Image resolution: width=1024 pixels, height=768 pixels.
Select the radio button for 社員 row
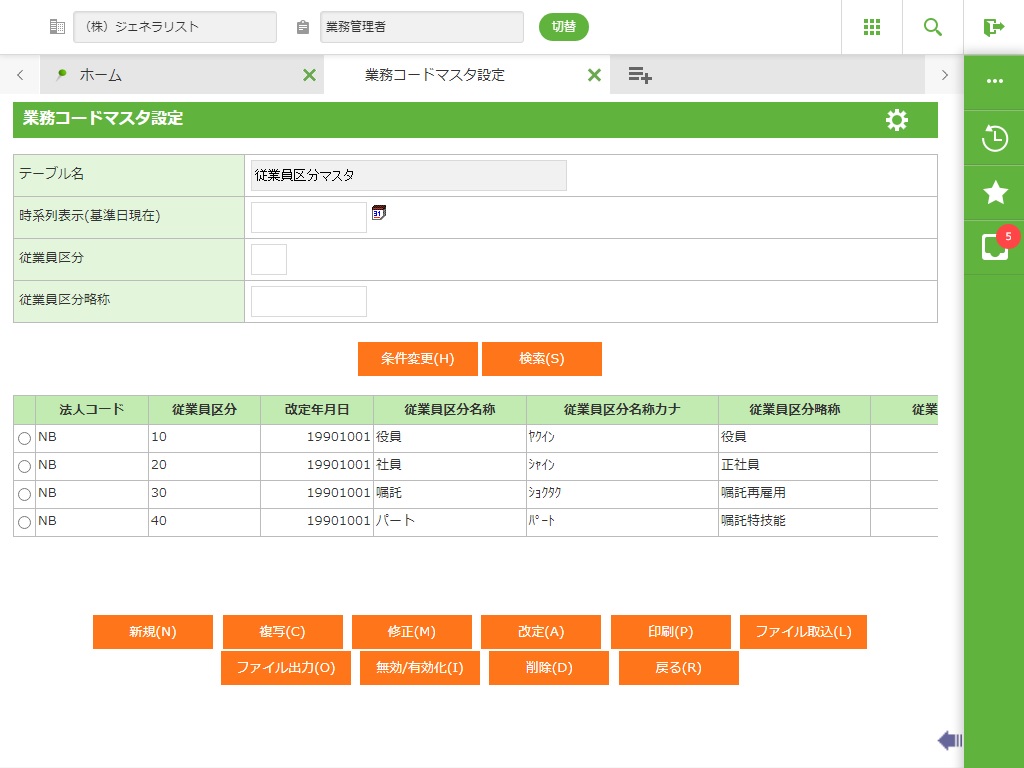point(24,466)
